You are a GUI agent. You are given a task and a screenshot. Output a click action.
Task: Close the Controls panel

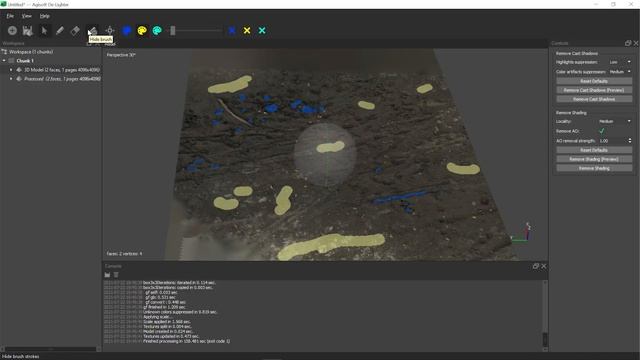636,43
